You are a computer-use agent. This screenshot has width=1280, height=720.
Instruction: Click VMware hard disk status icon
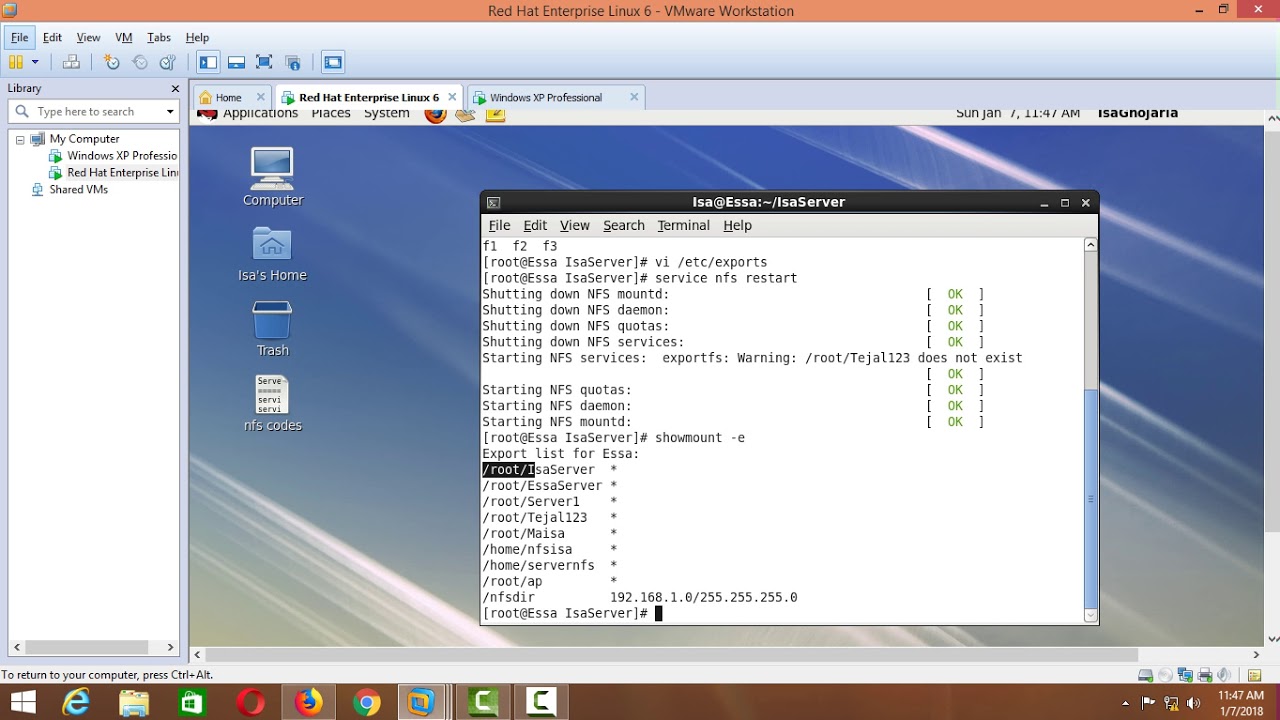1146,675
